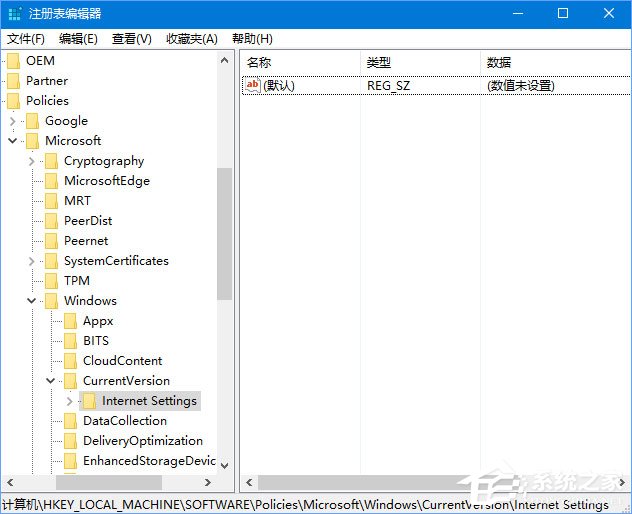This screenshot has width=632, height=514.
Task: Click tree pane horizontal scrollbar thumb
Action: (109, 483)
